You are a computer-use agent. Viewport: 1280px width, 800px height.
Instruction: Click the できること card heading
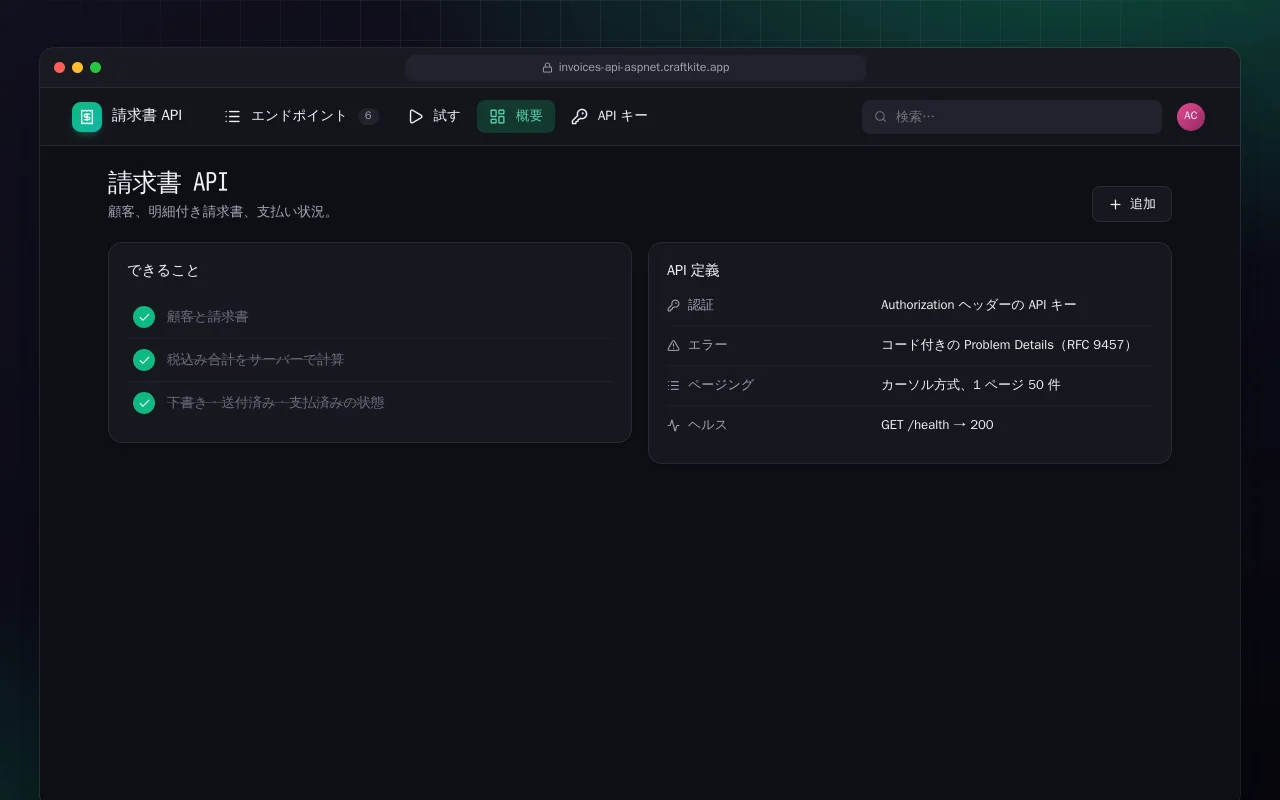click(163, 271)
